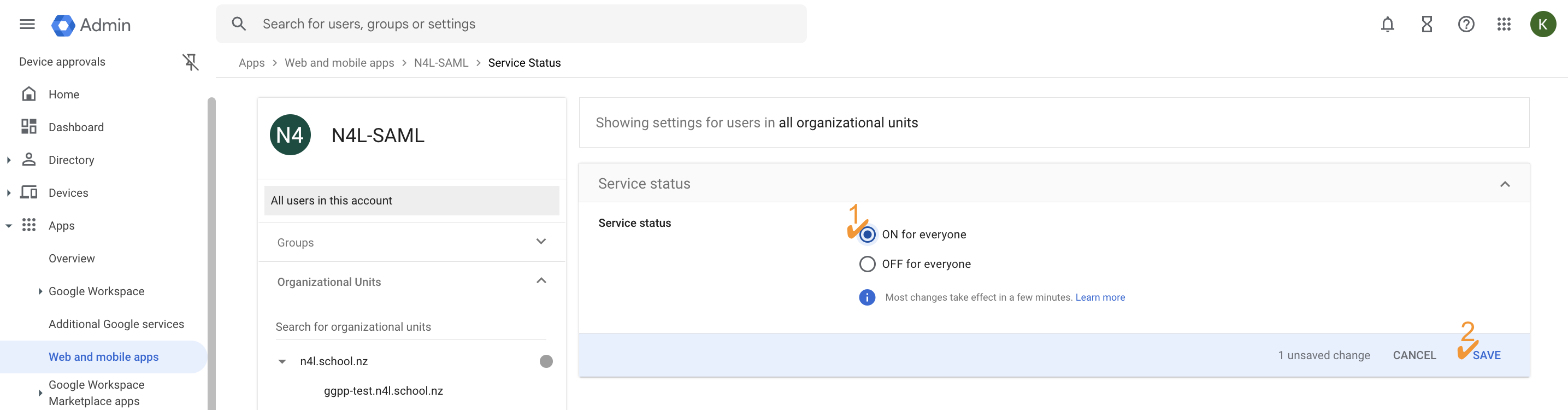Open the Help question mark icon
This screenshot has width=1568, height=410.
click(1465, 25)
